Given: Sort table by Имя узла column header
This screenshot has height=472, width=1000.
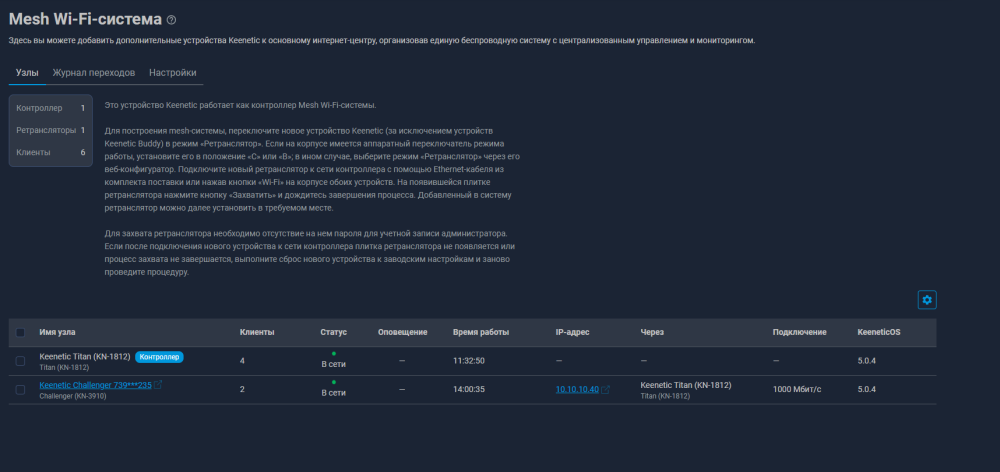Looking at the screenshot, I should click(57, 332).
